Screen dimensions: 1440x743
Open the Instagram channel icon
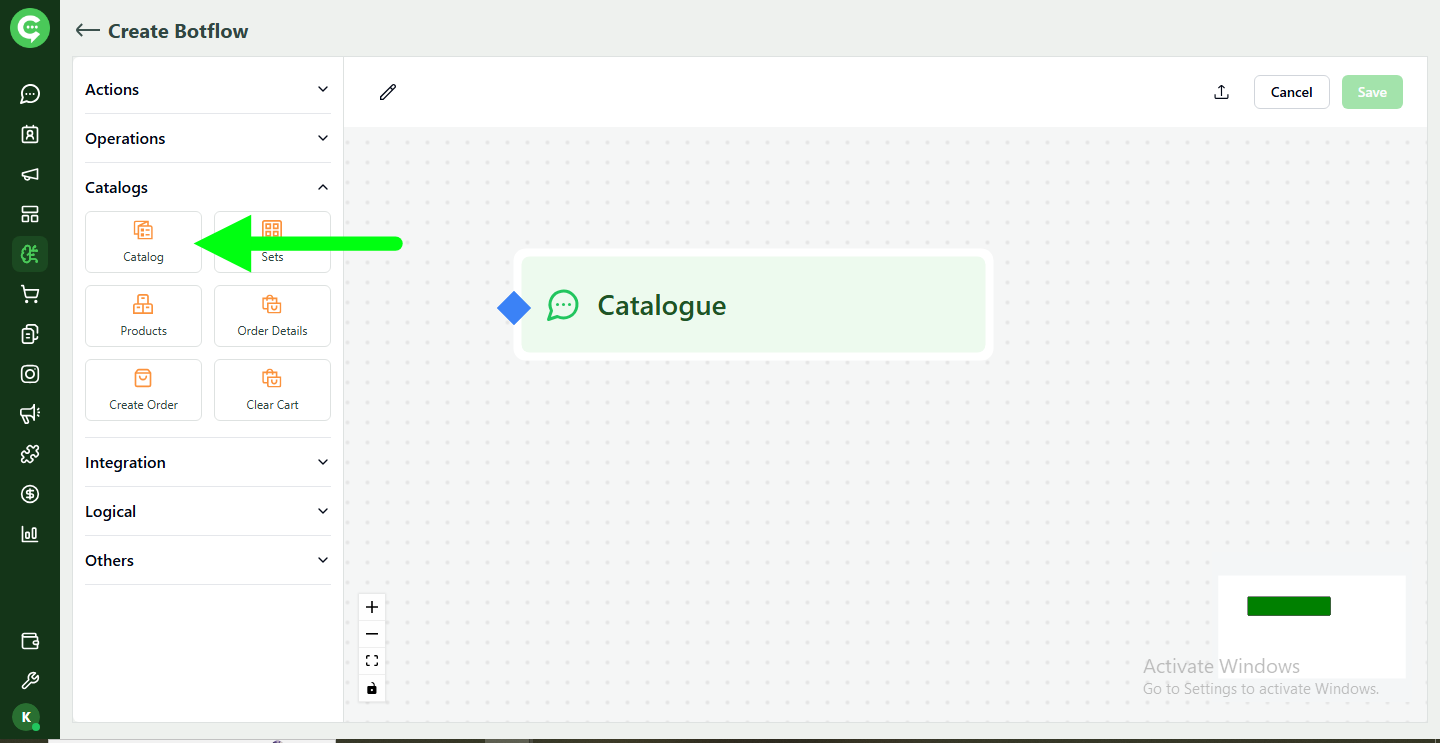click(30, 373)
